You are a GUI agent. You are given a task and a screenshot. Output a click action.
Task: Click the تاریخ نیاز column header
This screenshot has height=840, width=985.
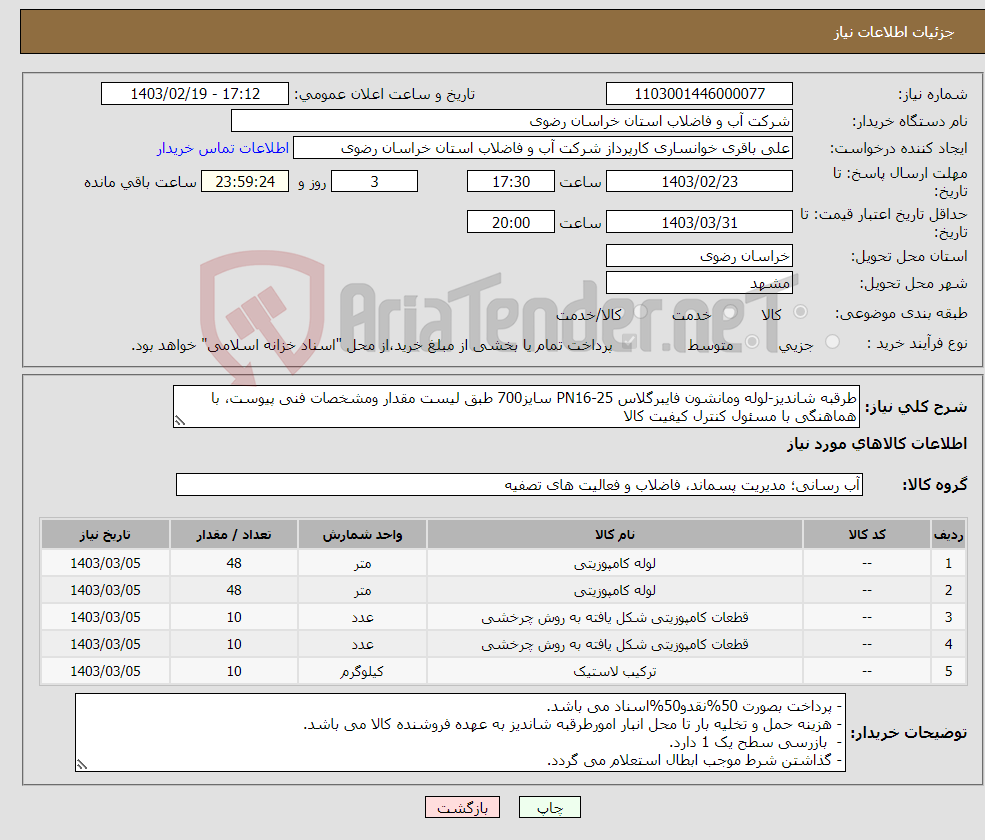[x=106, y=535]
